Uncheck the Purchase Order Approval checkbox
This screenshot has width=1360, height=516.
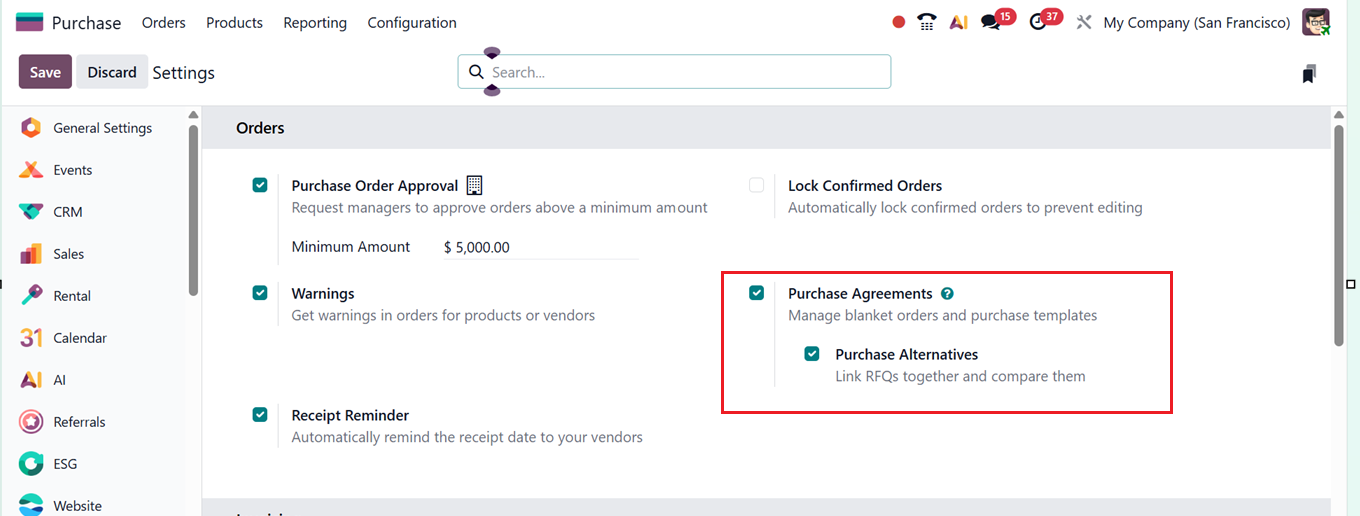tap(260, 185)
